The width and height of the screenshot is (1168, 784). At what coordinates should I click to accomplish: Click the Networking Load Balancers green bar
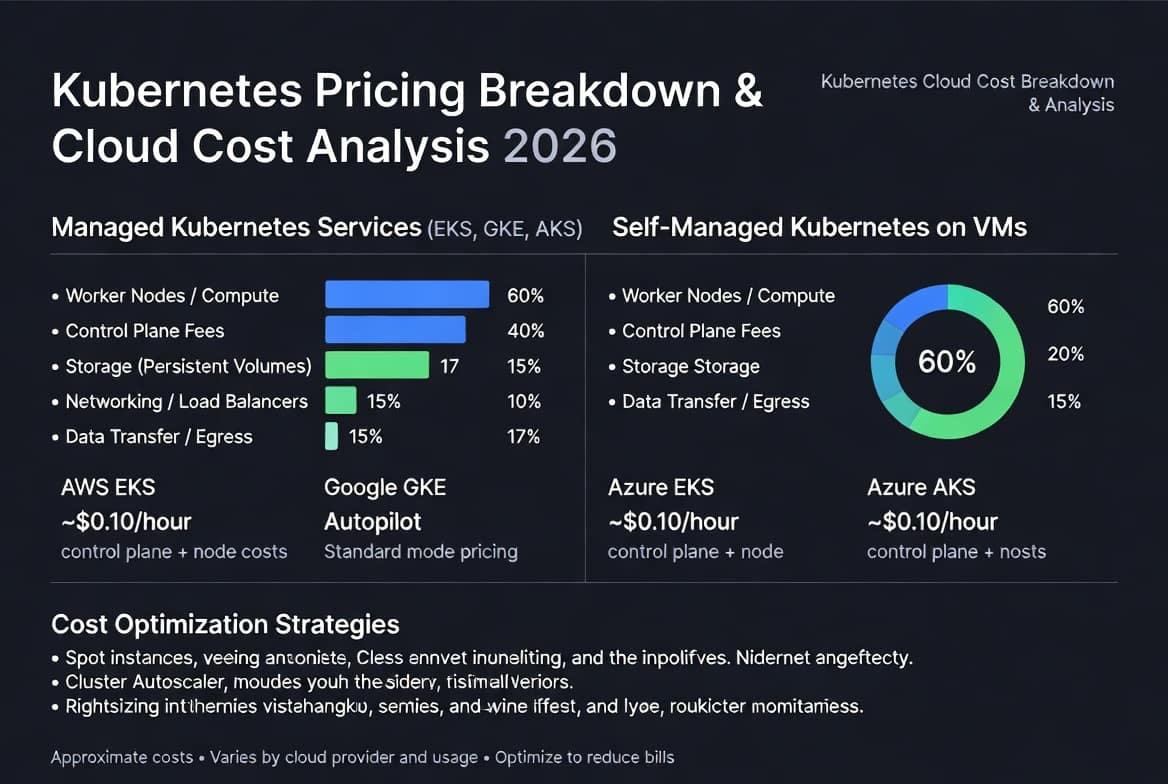click(341, 400)
